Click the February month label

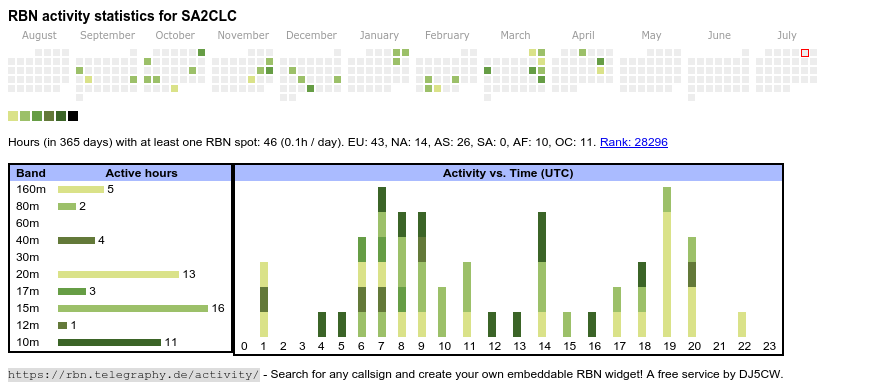pyautogui.click(x=447, y=35)
